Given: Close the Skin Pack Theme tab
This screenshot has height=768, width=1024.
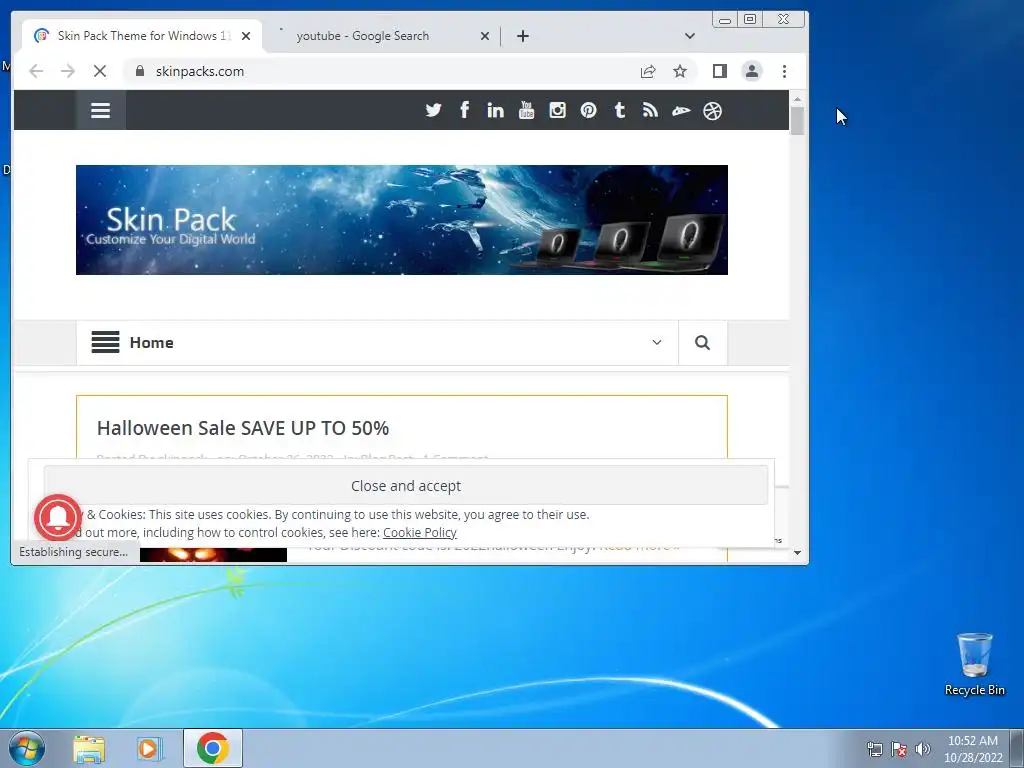Looking at the screenshot, I should (x=246, y=36).
